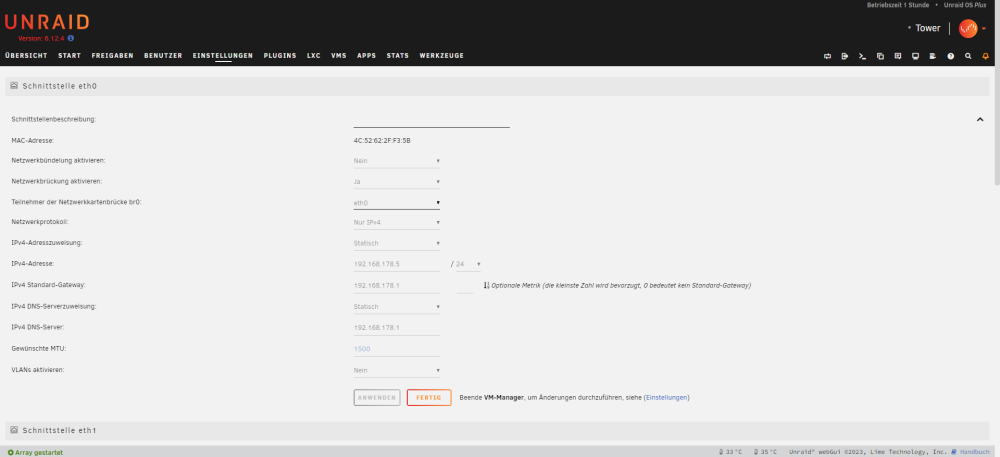Follow the Einstellungen link near VM-Manager
This screenshot has height=457, width=1000.
click(666, 398)
